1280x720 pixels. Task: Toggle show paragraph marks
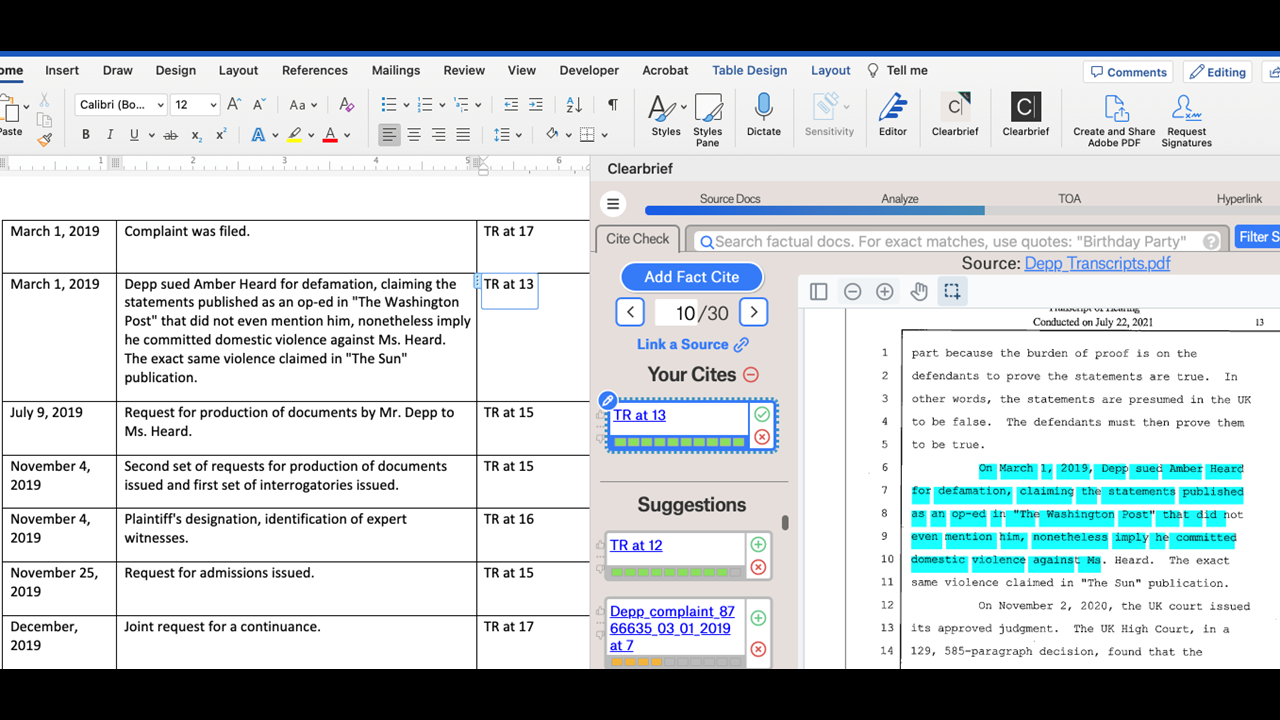(612, 104)
